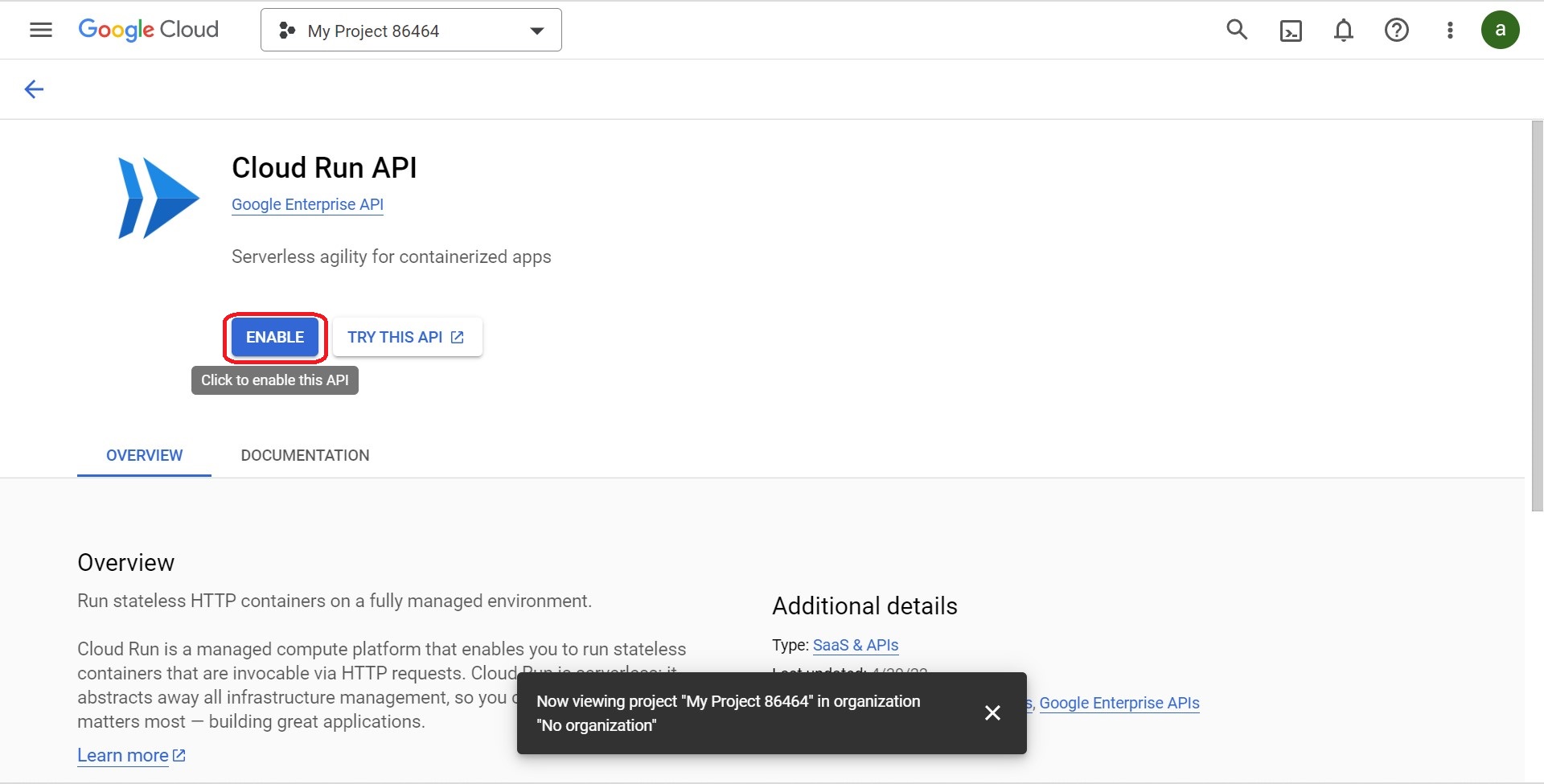
Task: Switch to the DOCUMENTATION tab
Action: 304,455
